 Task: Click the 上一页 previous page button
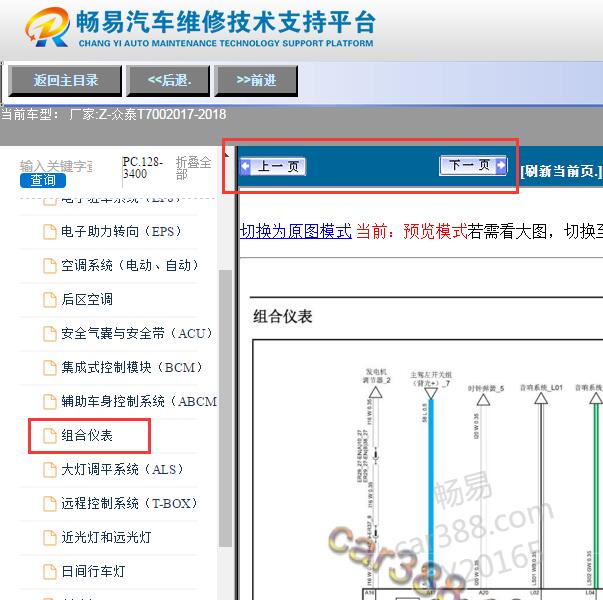click(273, 167)
